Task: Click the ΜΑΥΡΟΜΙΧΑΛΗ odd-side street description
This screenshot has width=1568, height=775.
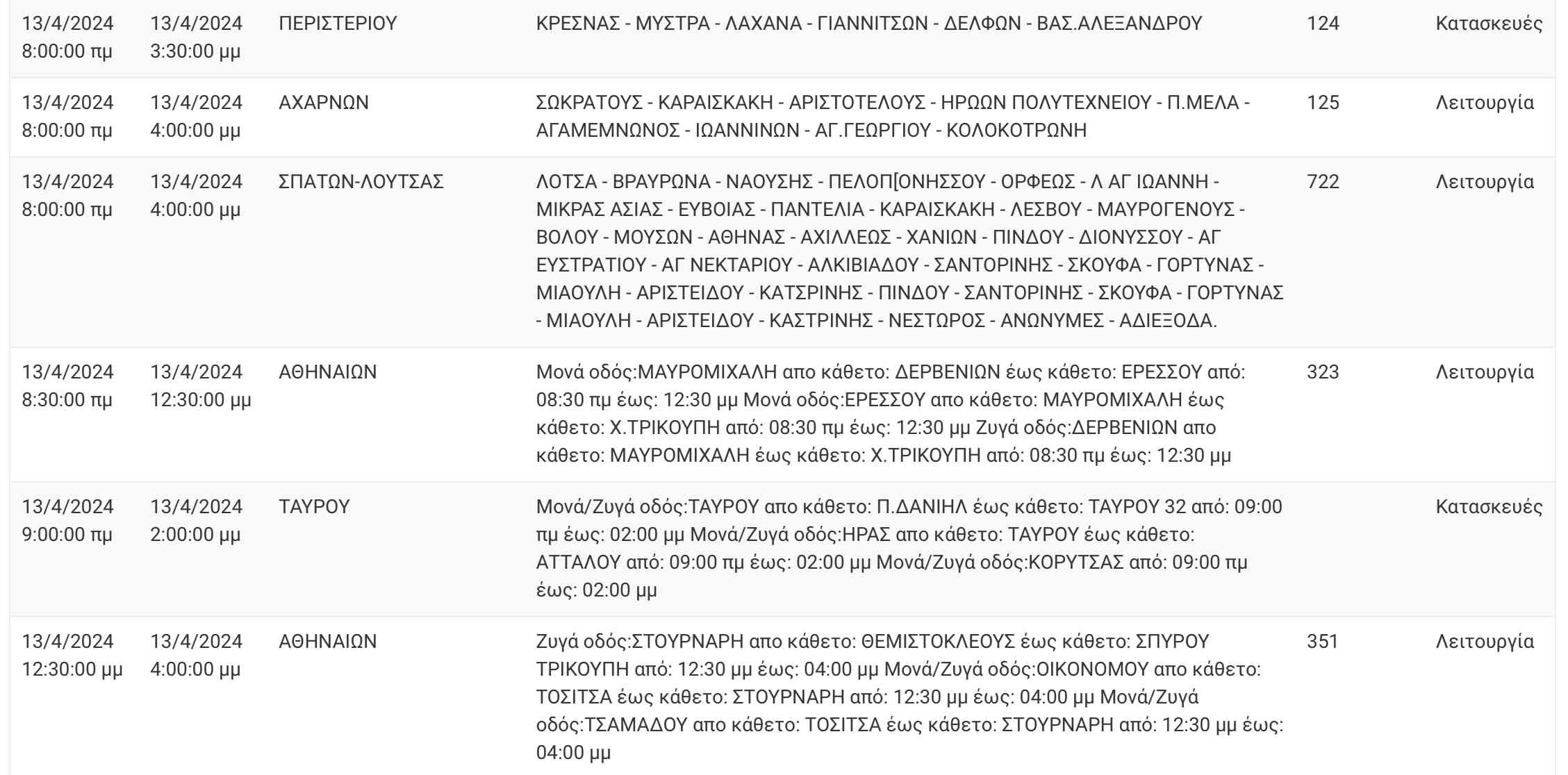Action: (x=891, y=414)
